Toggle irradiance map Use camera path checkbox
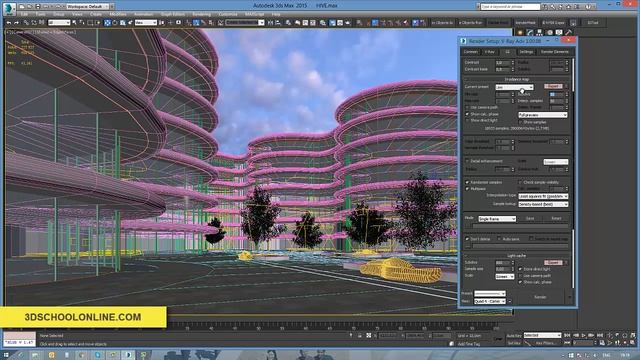Image resolution: width=640 pixels, height=360 pixels. pos(467,107)
